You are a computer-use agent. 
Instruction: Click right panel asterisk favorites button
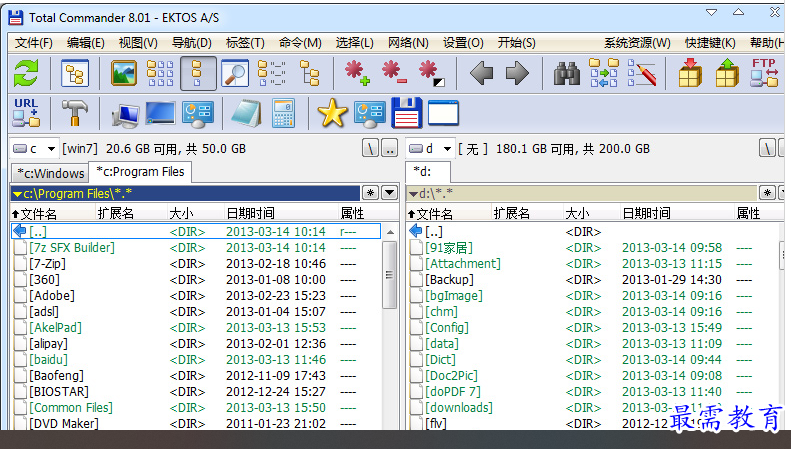pos(767,193)
